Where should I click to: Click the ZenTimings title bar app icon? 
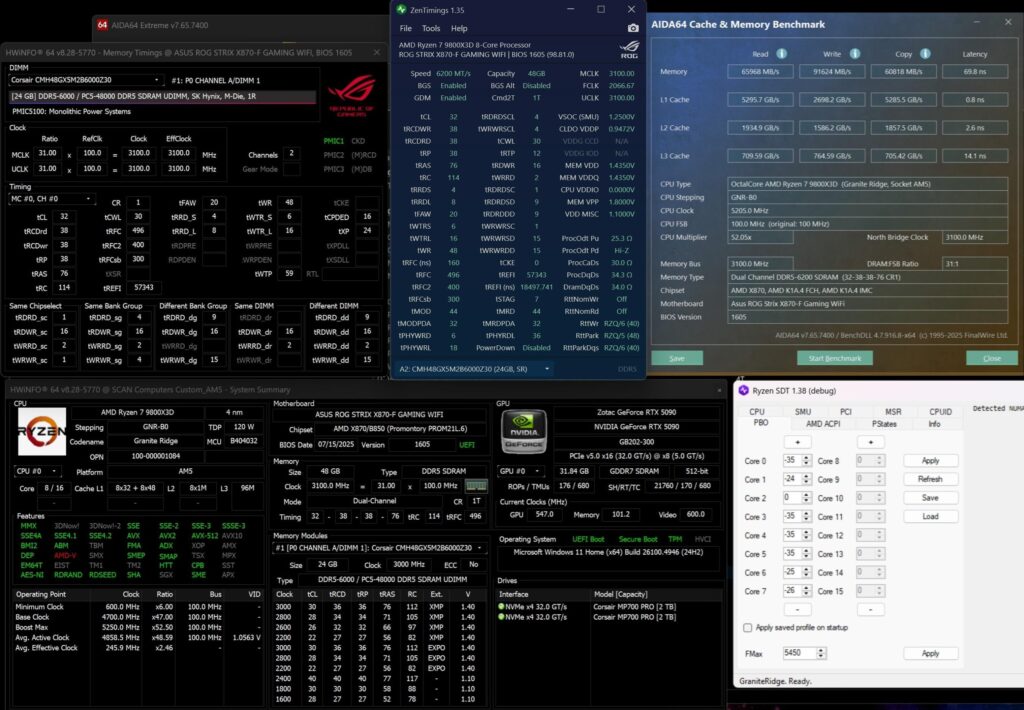coord(401,10)
